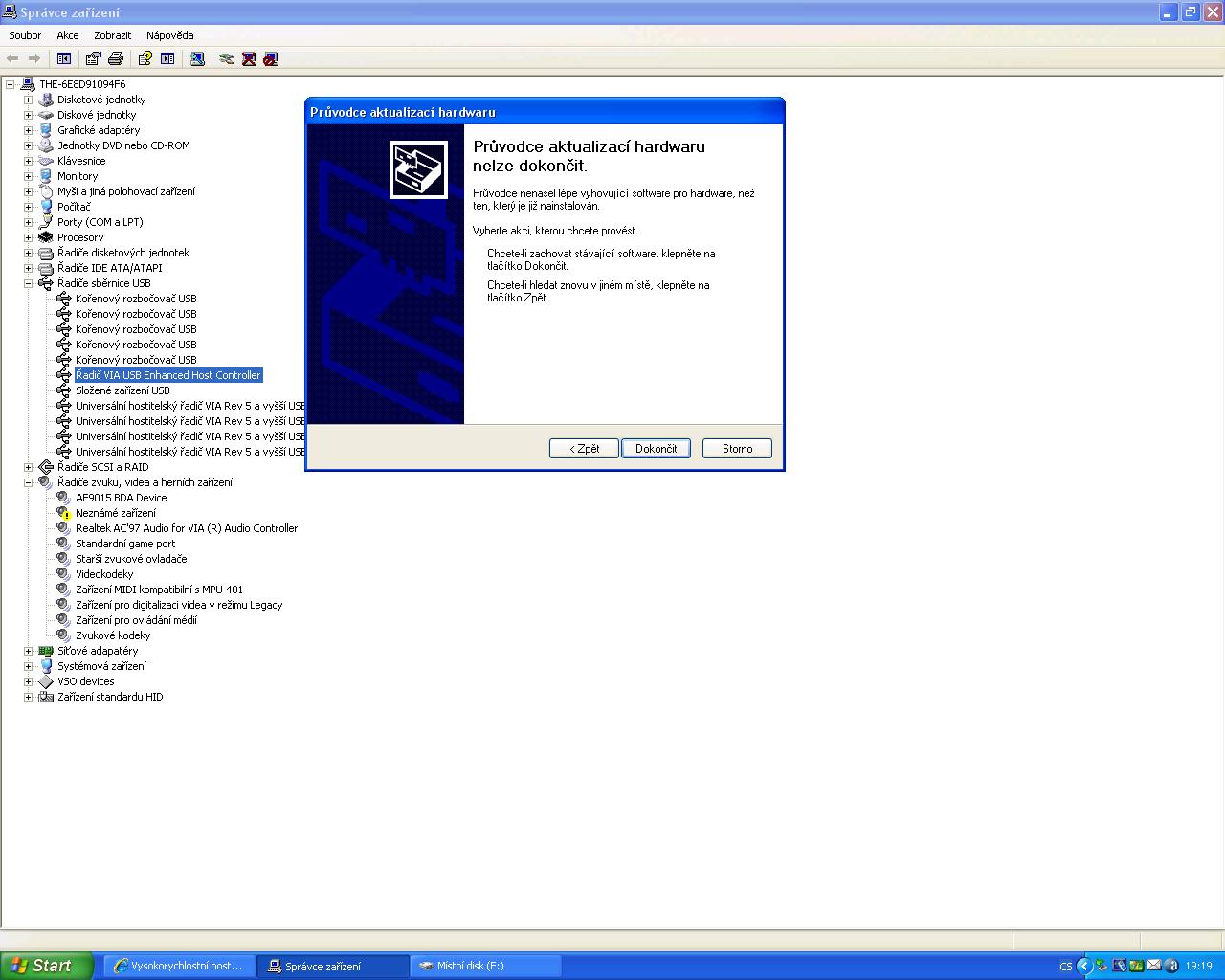The width and height of the screenshot is (1225, 980).
Task: Expand the Řadiče IDE ATA/ATAPI node
Action: 28,268
